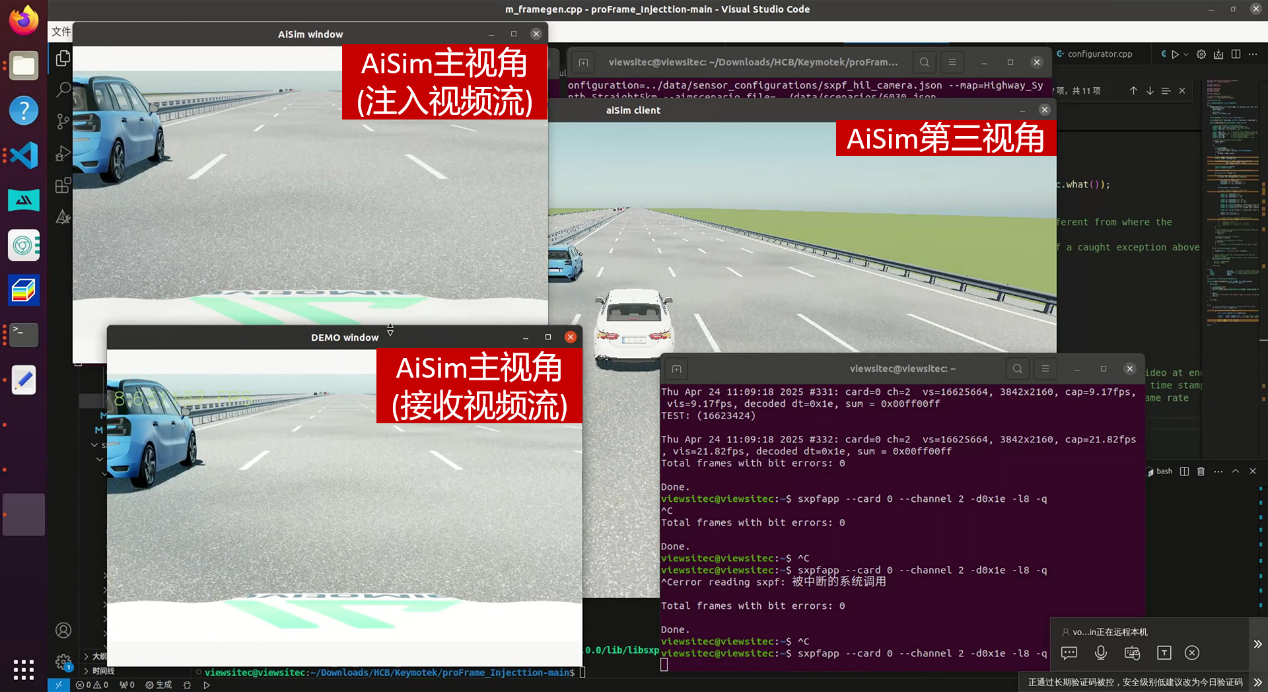This screenshot has width=1268, height=692.
Task: Click the search icon in terminal header
Action: click(x=1017, y=369)
